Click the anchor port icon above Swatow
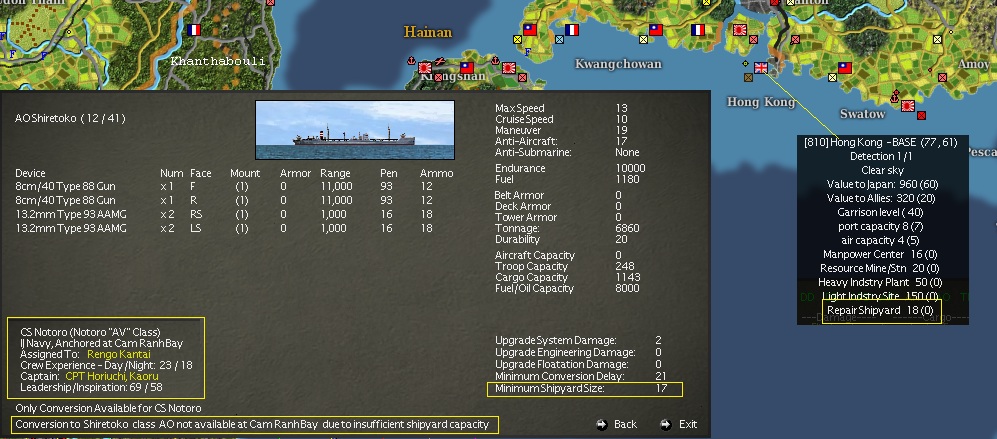The height and width of the screenshot is (439, 997). tap(895, 96)
